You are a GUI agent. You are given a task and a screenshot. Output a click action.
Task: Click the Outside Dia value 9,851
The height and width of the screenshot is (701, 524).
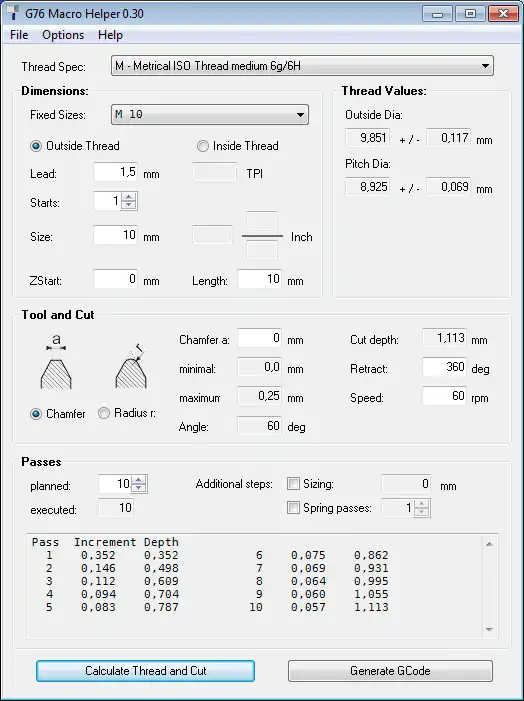[x=368, y=138]
